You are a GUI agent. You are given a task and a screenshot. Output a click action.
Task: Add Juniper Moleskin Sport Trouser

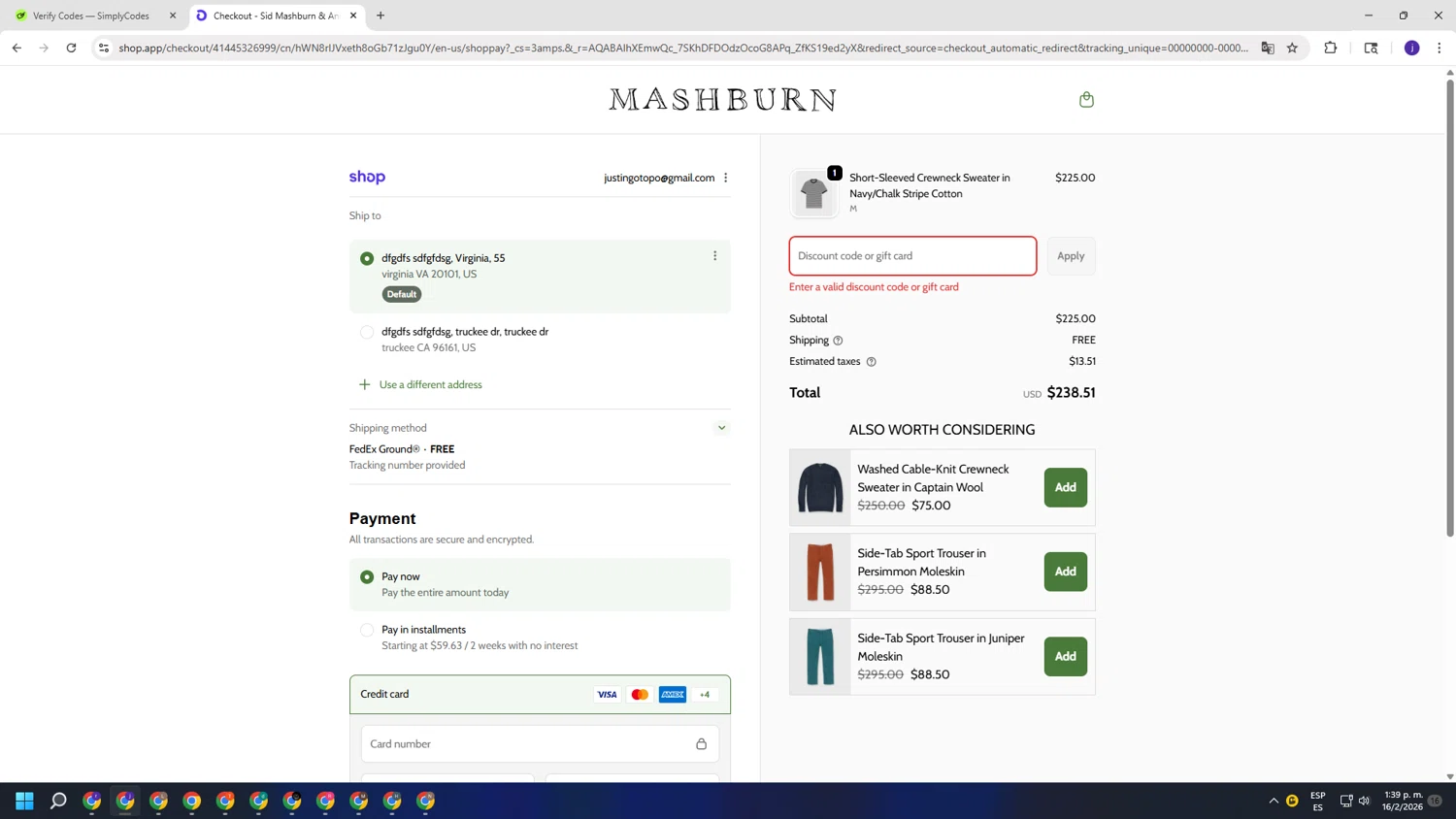(1065, 656)
